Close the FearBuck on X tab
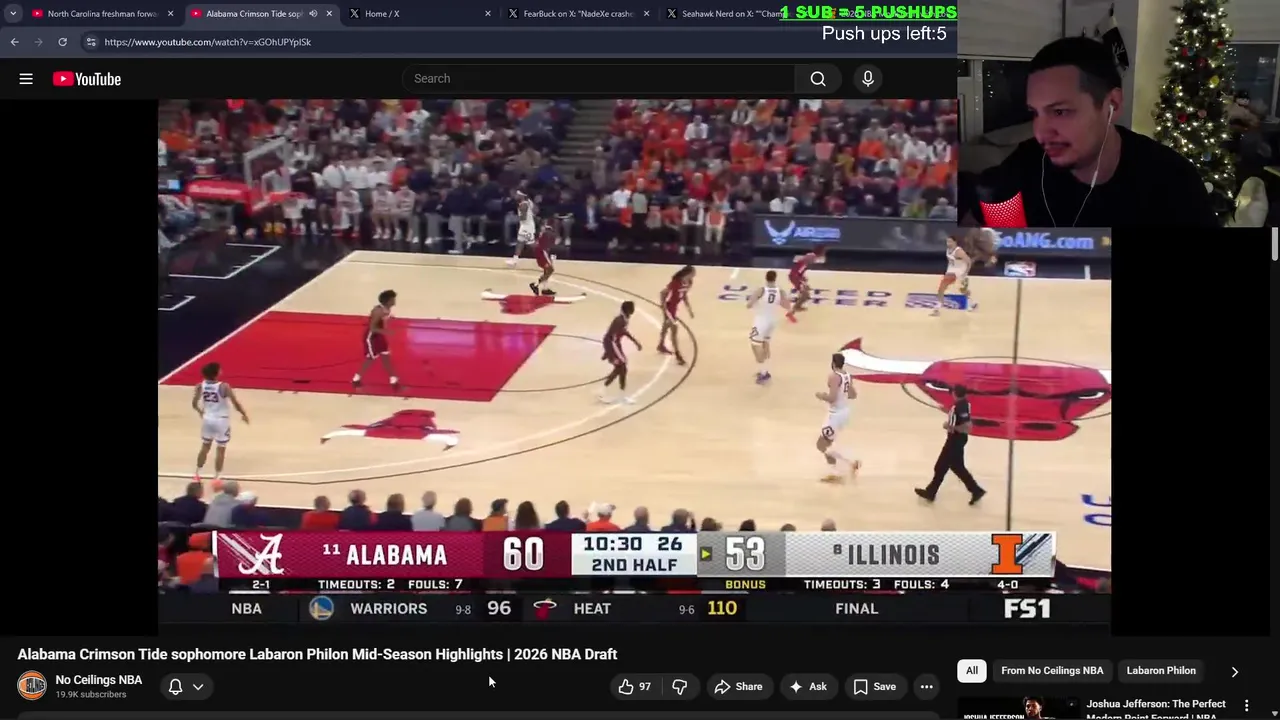The height and width of the screenshot is (720, 1280). [x=646, y=14]
